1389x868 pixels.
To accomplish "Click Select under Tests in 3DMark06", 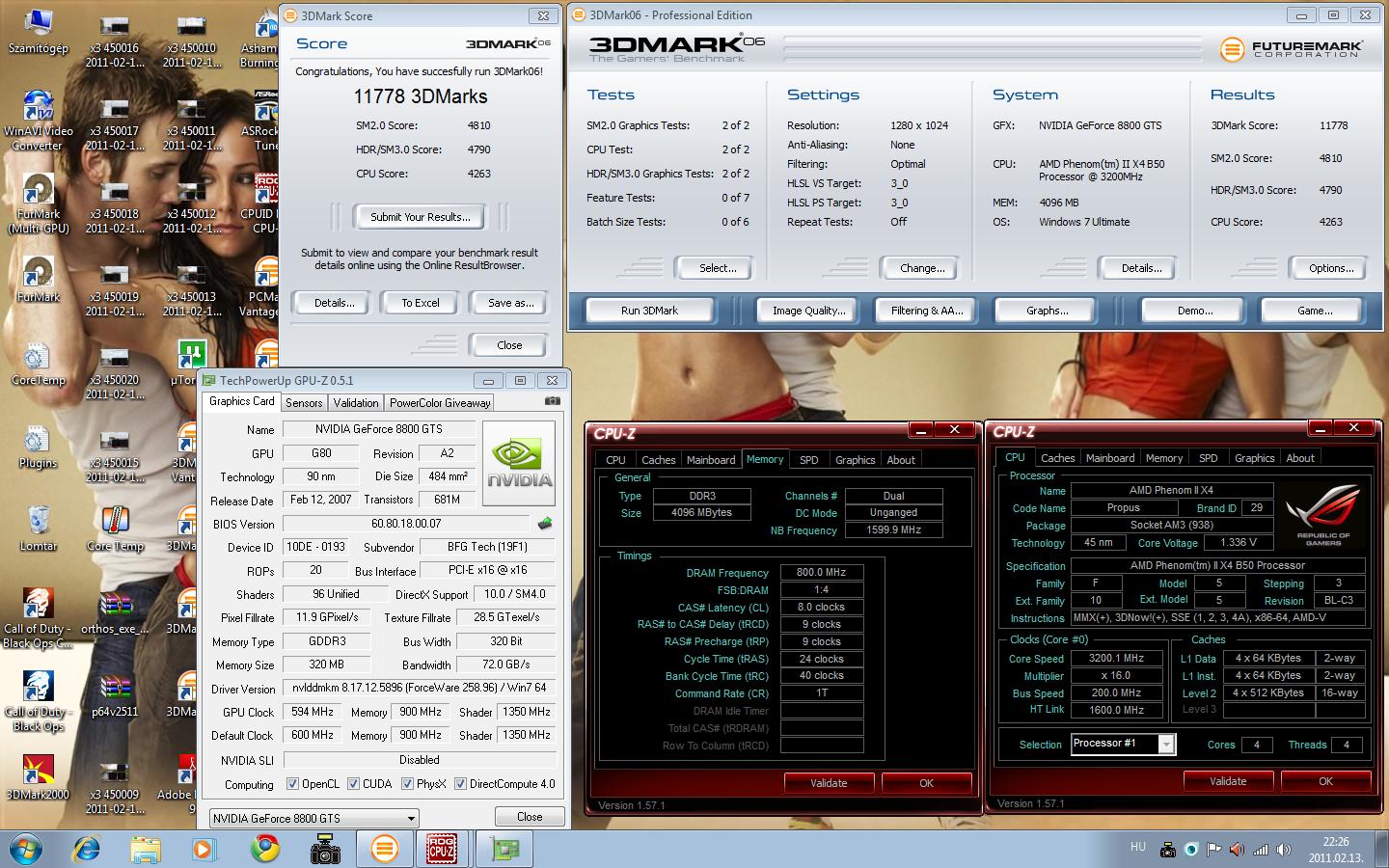I will (x=717, y=268).
